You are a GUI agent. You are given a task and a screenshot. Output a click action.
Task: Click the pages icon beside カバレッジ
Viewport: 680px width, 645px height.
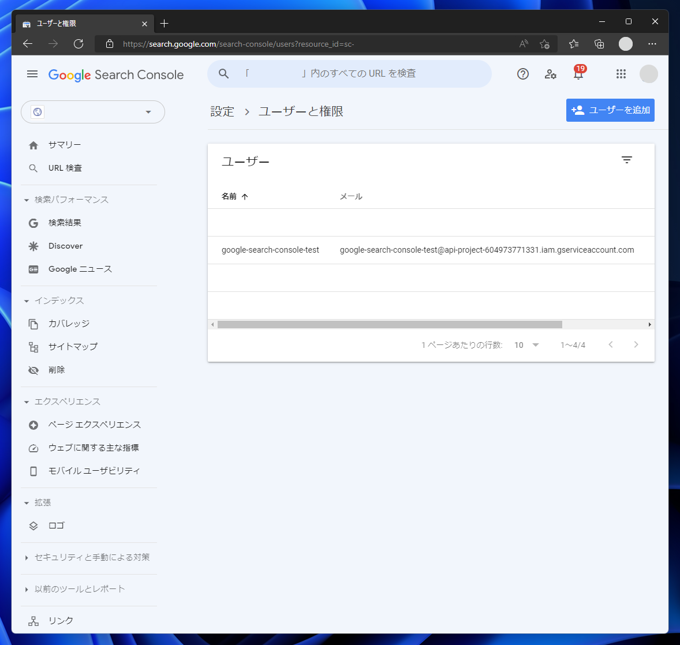[x=33, y=324]
